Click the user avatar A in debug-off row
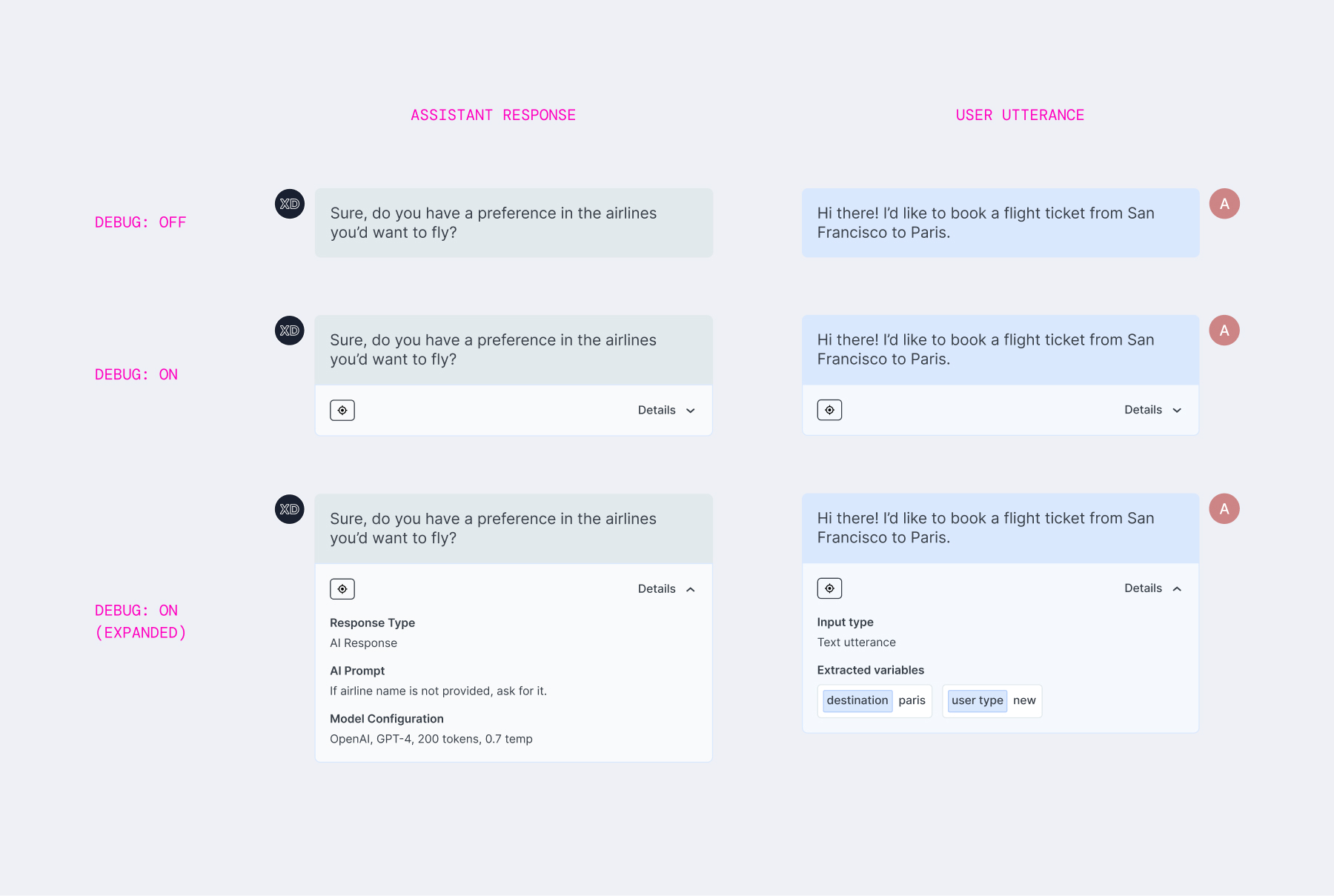The width and height of the screenshot is (1334, 896). tap(1224, 204)
